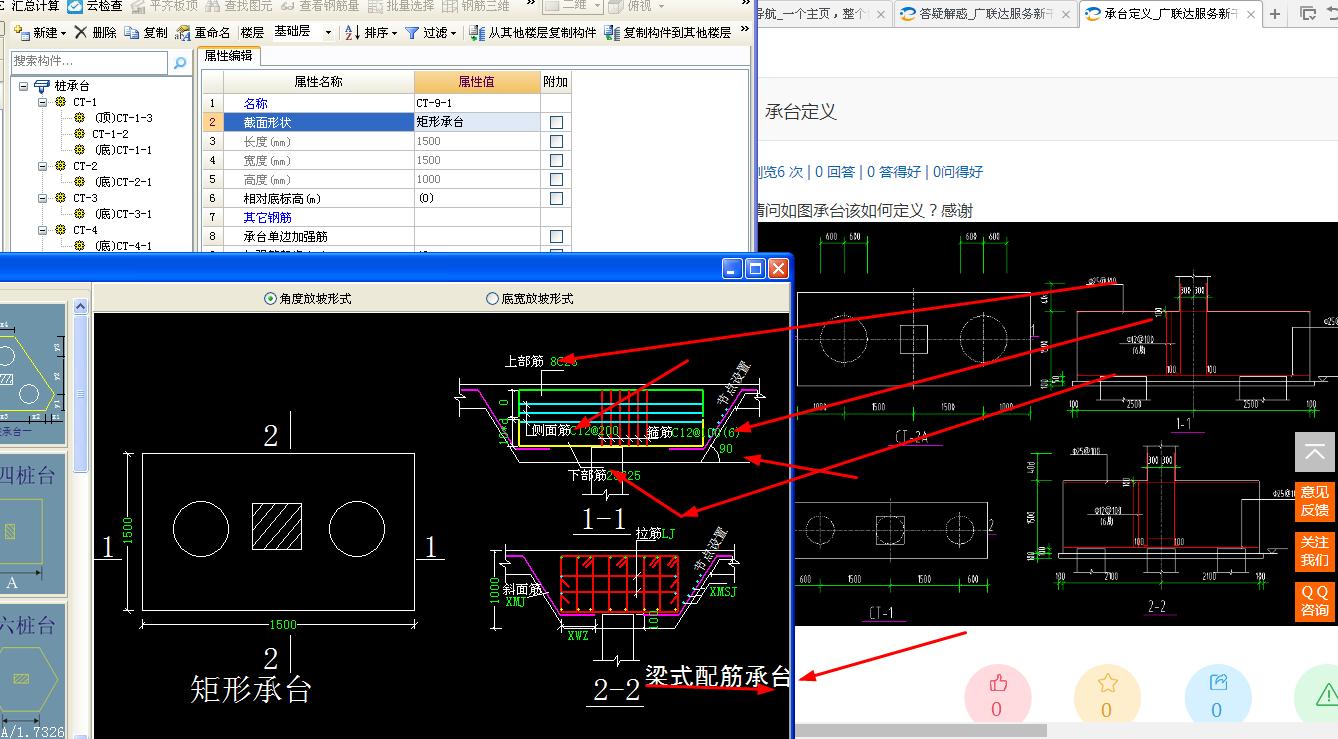Select the 六桩台 shape thumbnail
Screen dimensions: 1338x739
pos(33,670)
